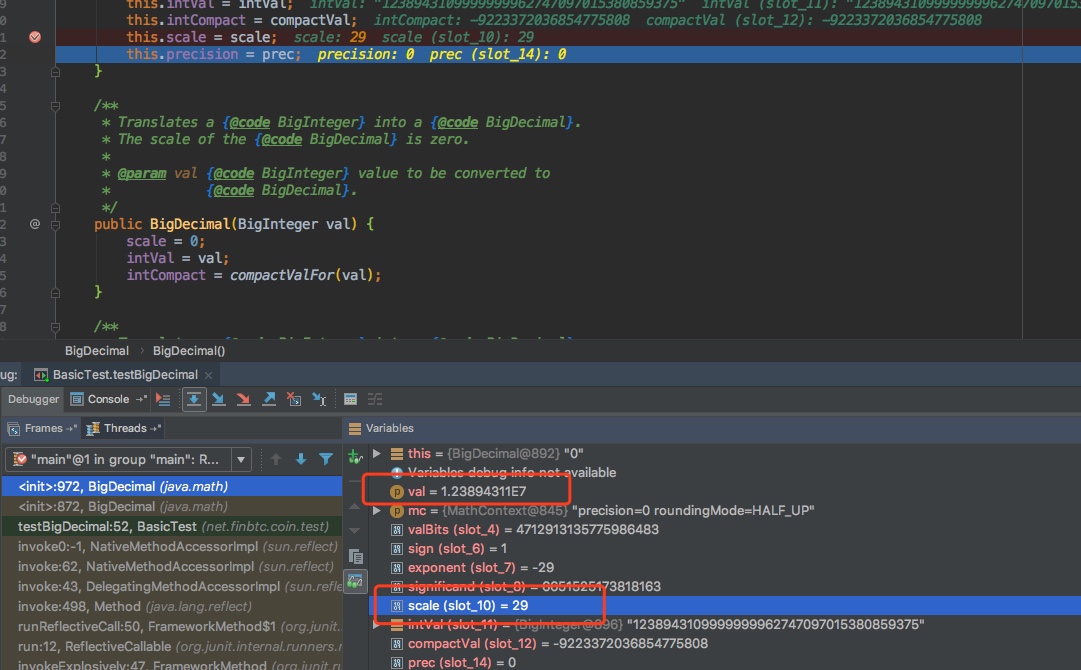This screenshot has width=1081, height=670.
Task: Click BigDecimal() method in the breadcrumb
Action: [189, 351]
